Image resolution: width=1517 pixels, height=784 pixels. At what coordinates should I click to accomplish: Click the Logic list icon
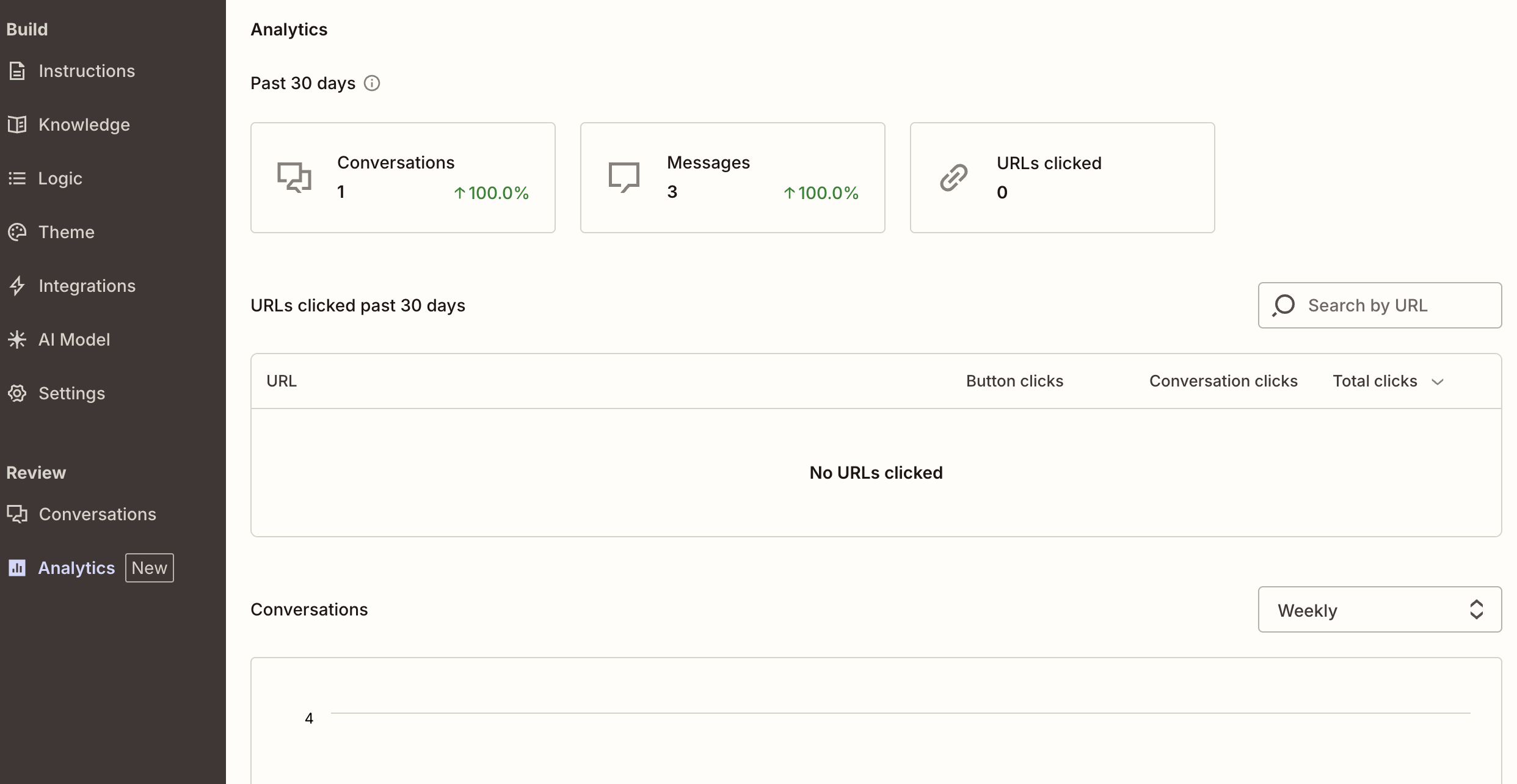click(x=17, y=178)
